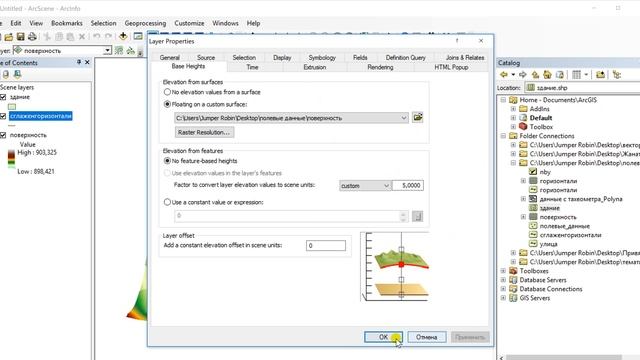Save the scene with the floppy disk icon
Screen dimensions: 640x360
[x=20, y=37]
